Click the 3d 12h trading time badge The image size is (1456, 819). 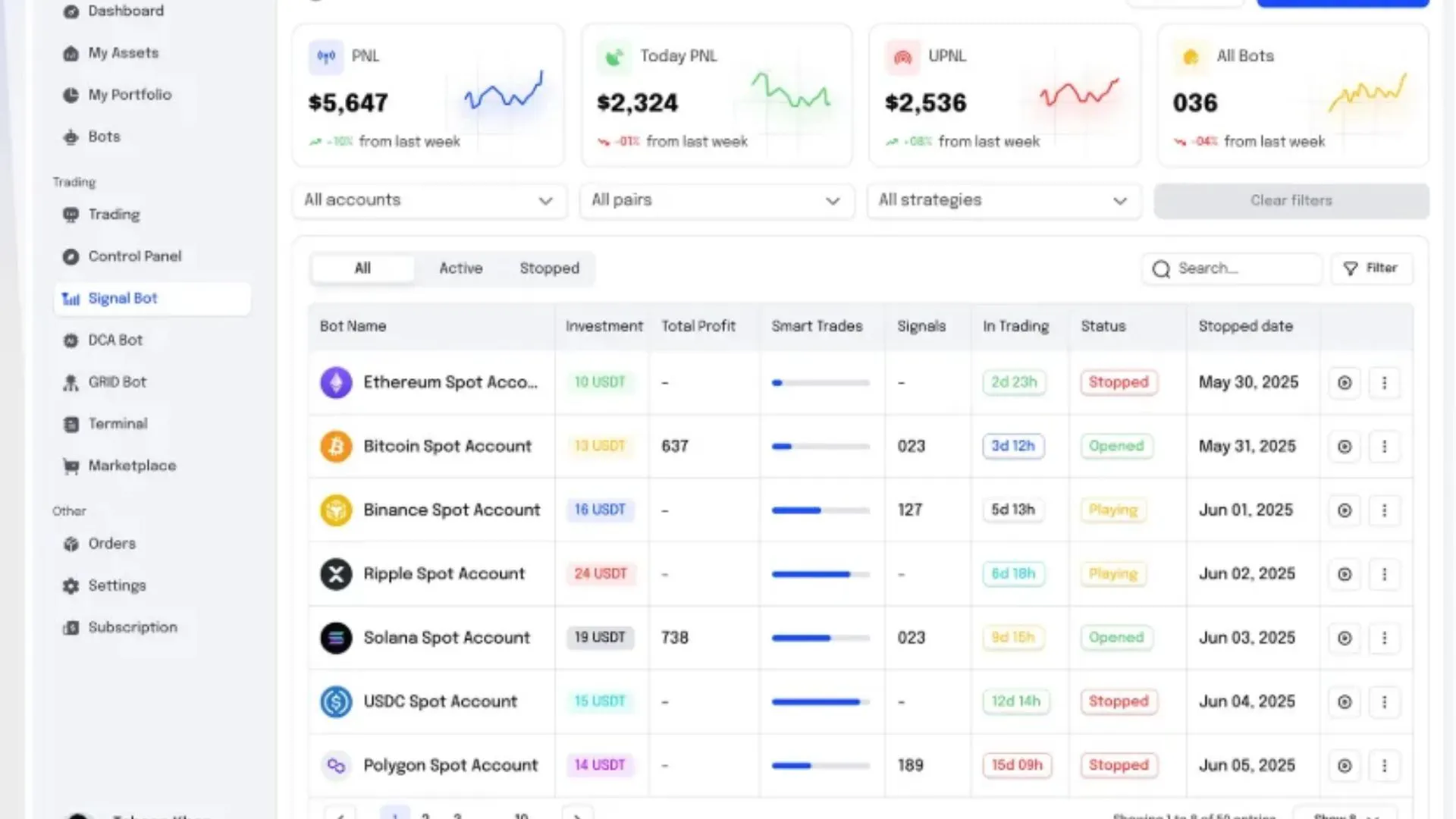(x=1013, y=446)
